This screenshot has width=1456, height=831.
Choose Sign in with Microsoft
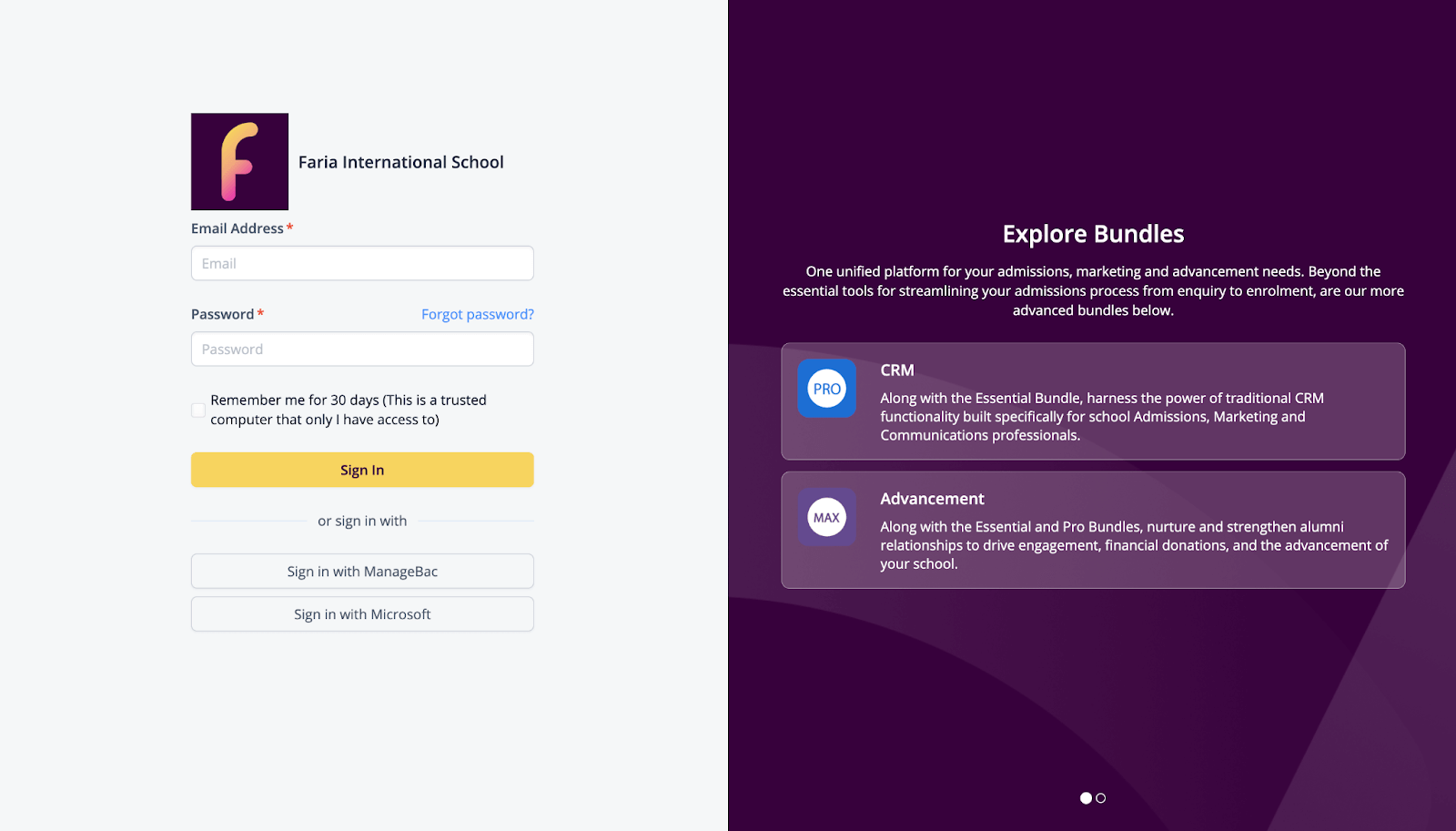coord(362,614)
